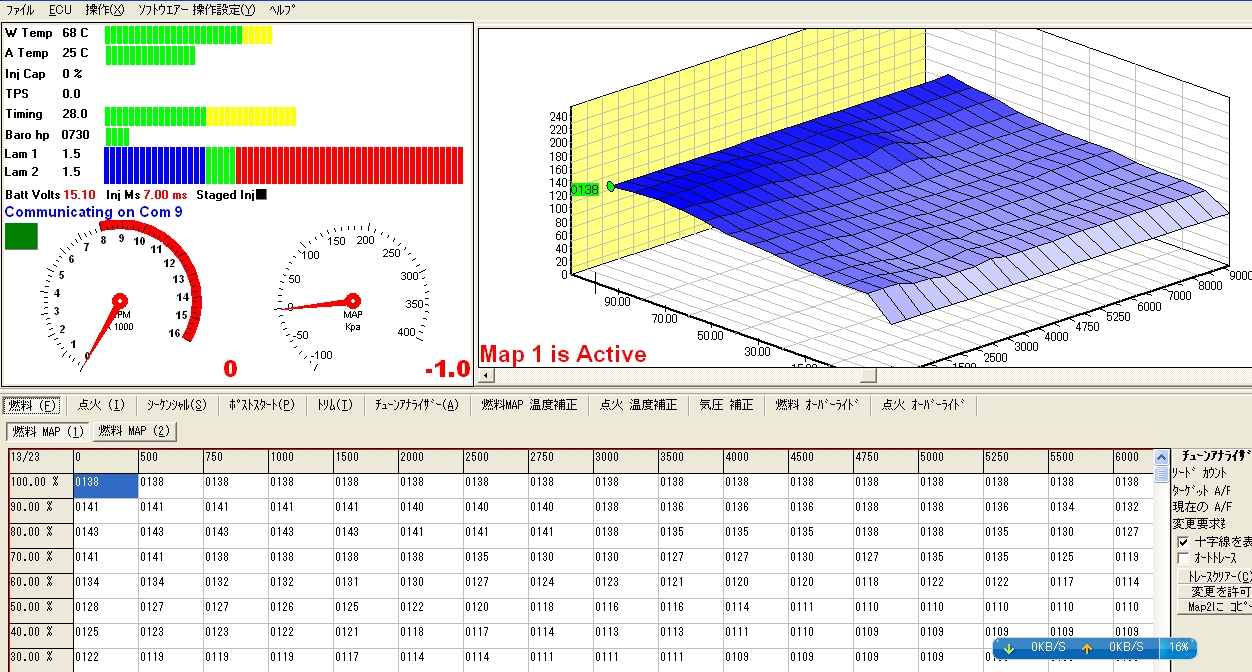
Task: Open the 操作(X) menu
Action: 104,9
